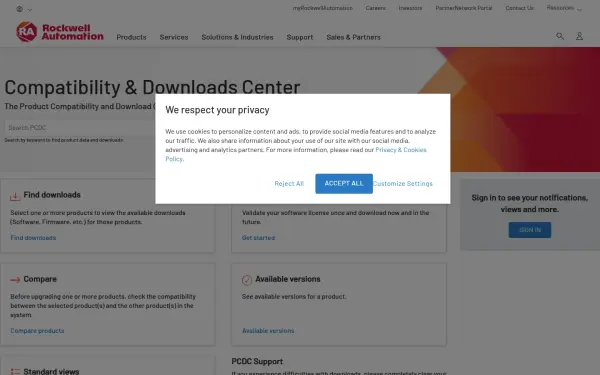Click the Find downloads card heading

(52, 195)
